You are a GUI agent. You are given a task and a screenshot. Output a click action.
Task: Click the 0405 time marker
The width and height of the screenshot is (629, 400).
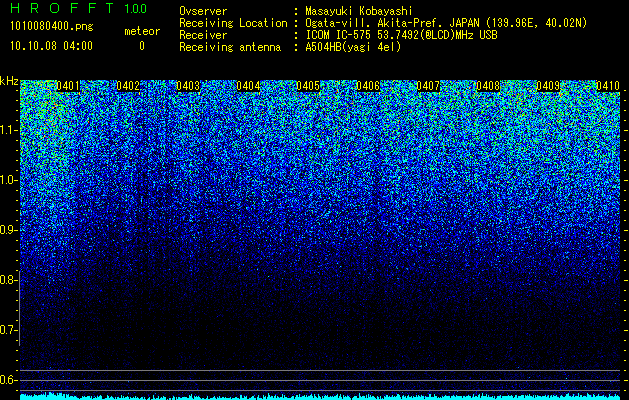[308, 86]
